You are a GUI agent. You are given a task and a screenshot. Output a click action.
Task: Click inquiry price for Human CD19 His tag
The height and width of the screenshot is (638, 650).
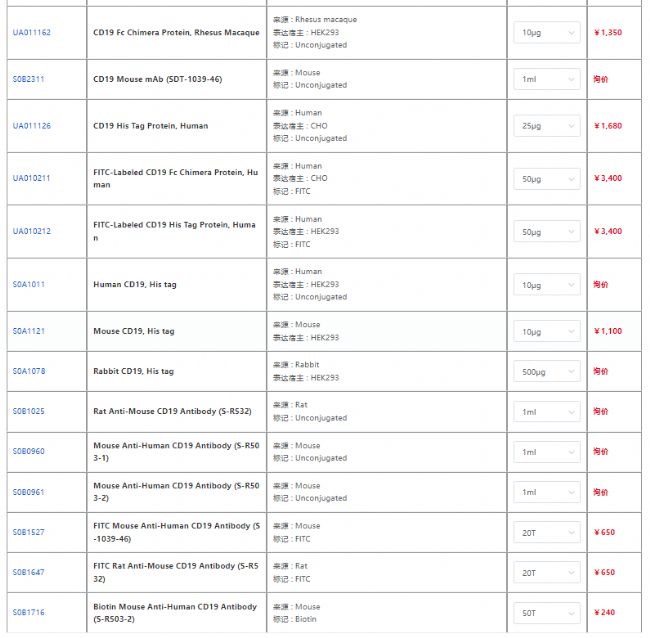point(600,284)
